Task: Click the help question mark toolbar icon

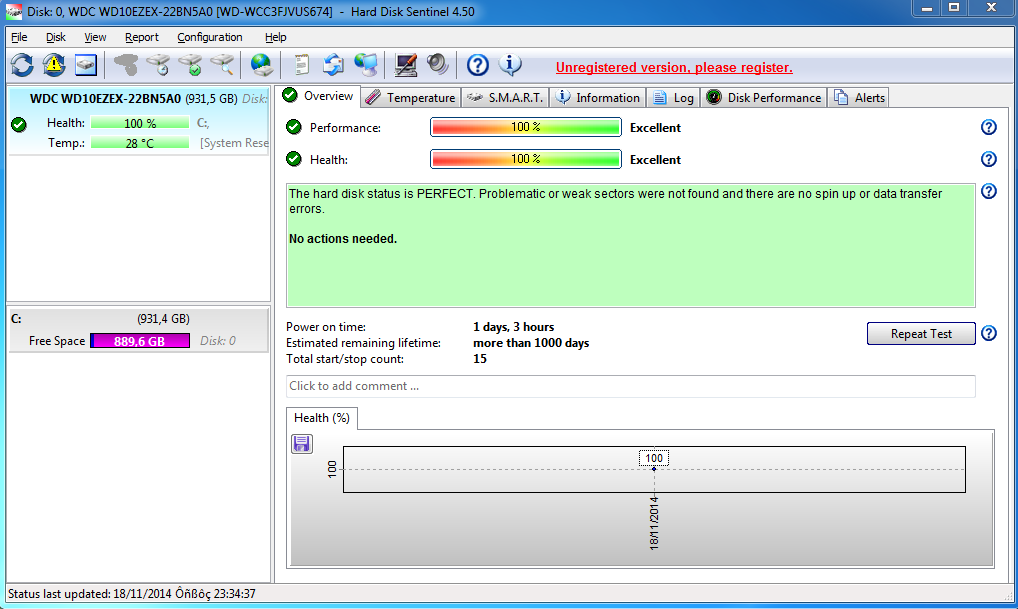Action: pyautogui.click(x=478, y=65)
